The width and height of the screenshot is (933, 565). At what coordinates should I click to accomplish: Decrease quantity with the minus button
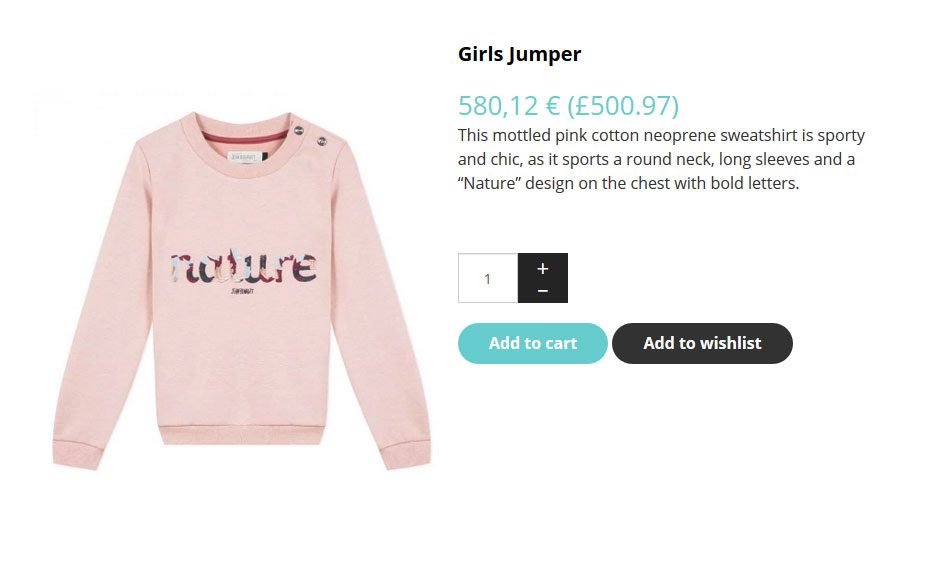(x=543, y=291)
